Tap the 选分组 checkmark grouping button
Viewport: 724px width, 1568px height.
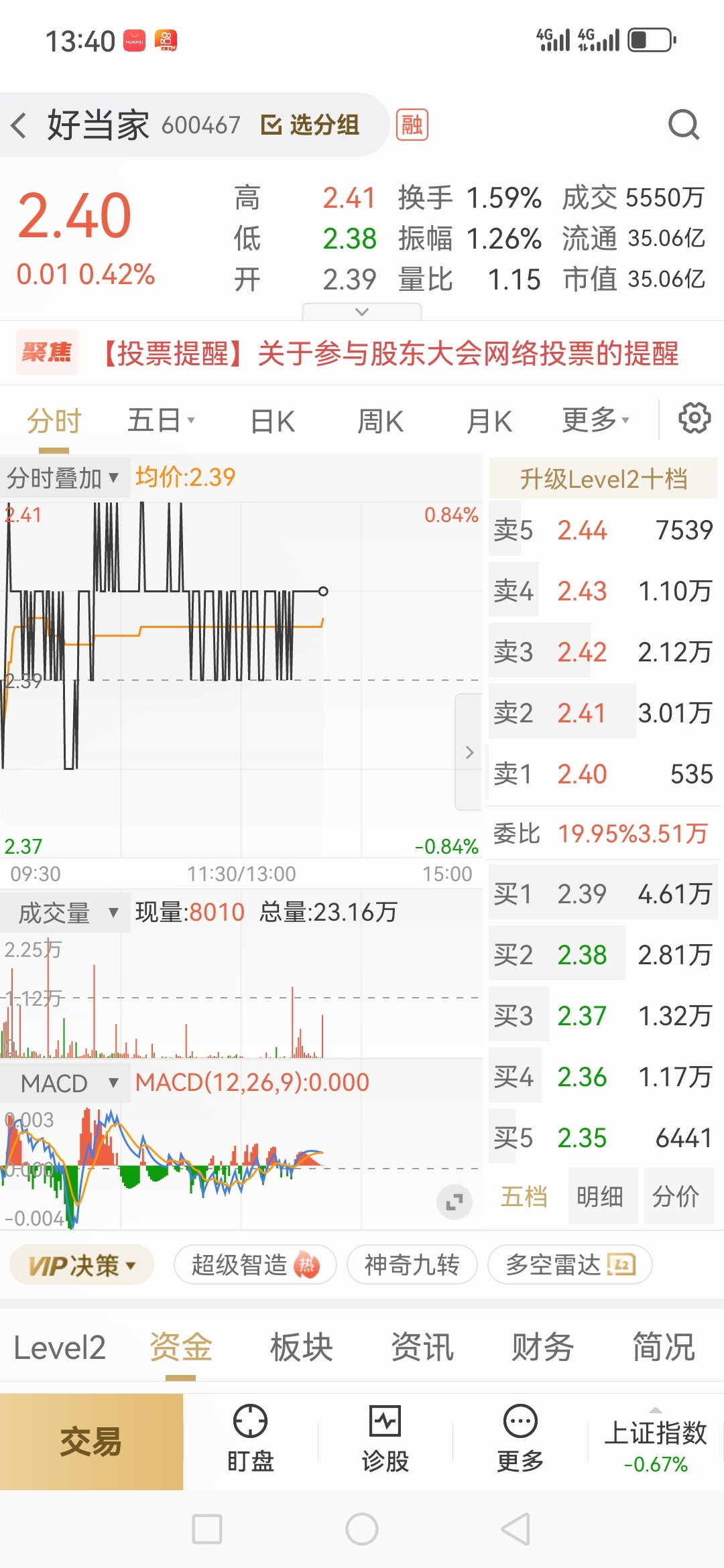coord(310,125)
